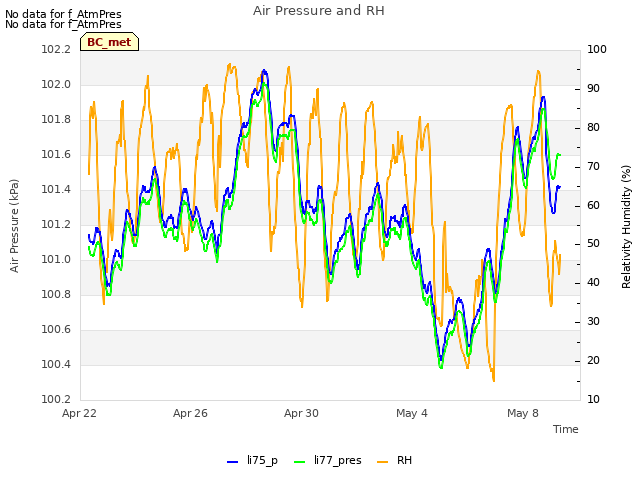Click the orange RH legend swatch
This screenshot has width=640, height=480.
(x=383, y=462)
